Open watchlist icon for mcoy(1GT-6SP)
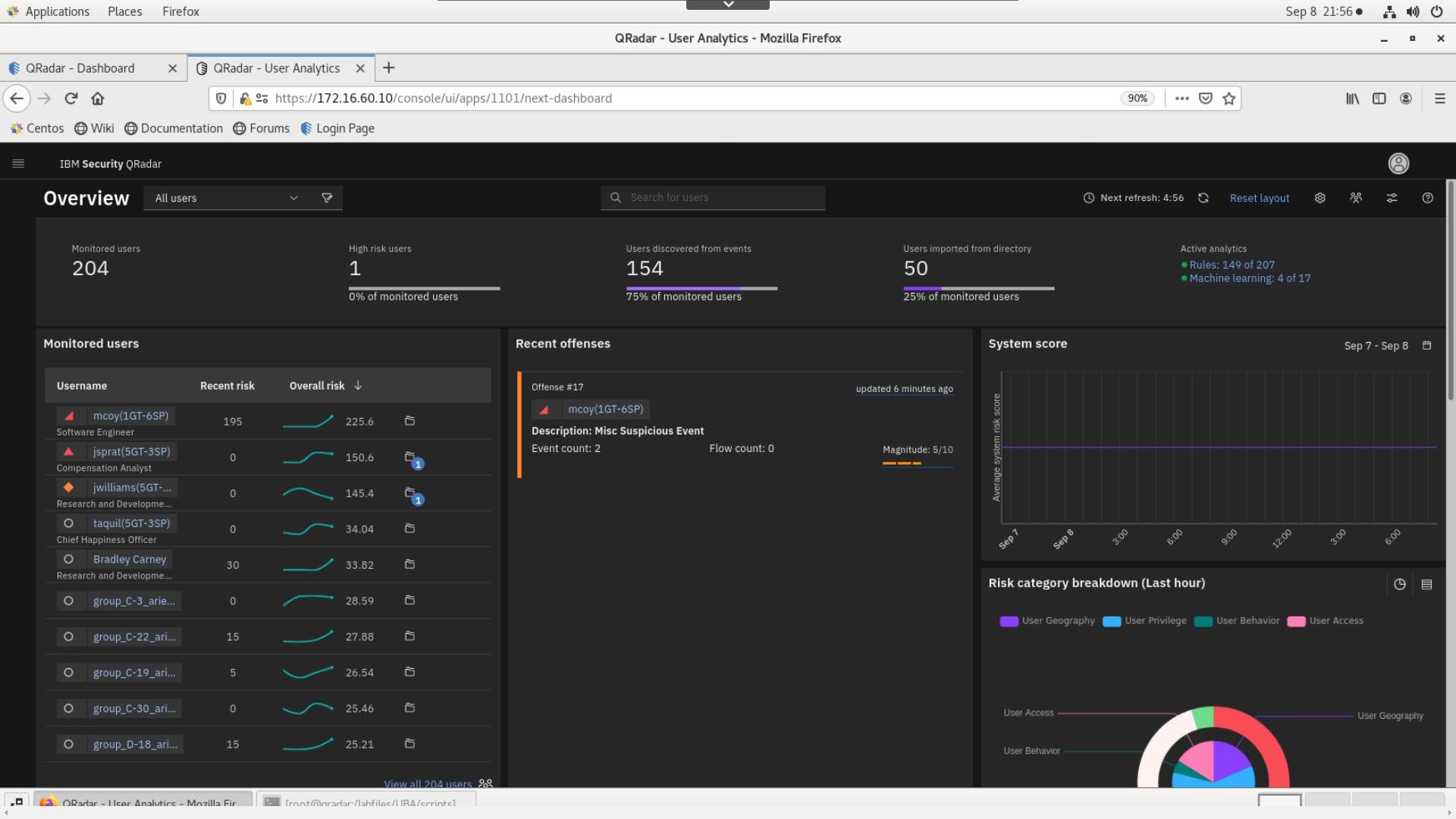 tap(409, 421)
